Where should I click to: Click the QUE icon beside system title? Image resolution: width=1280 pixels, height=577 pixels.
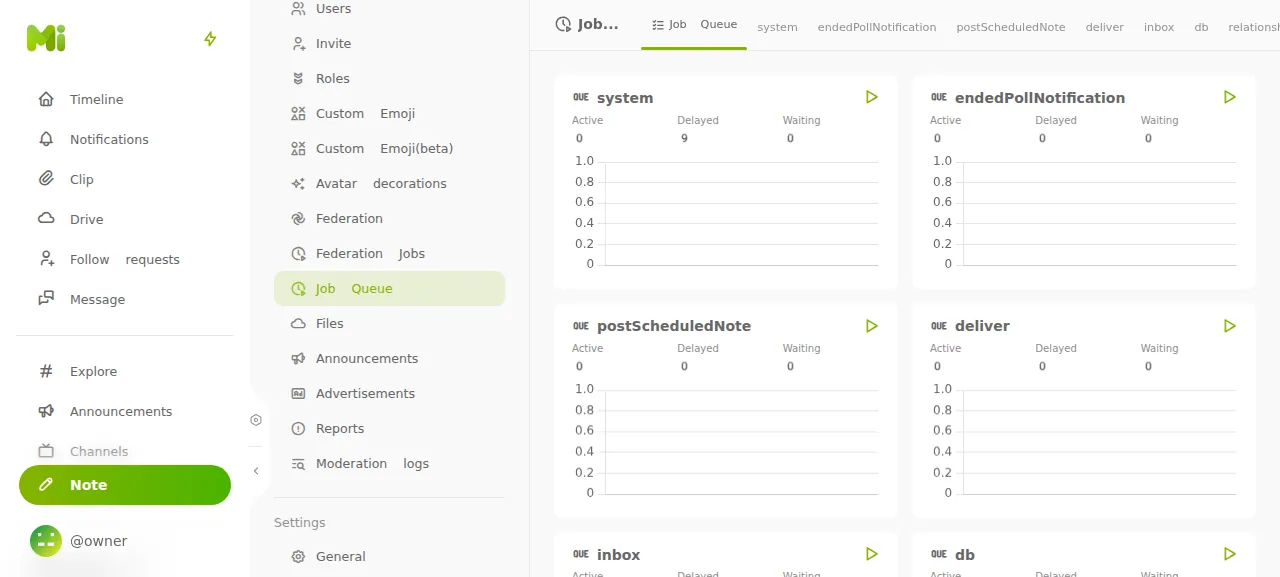click(x=581, y=97)
